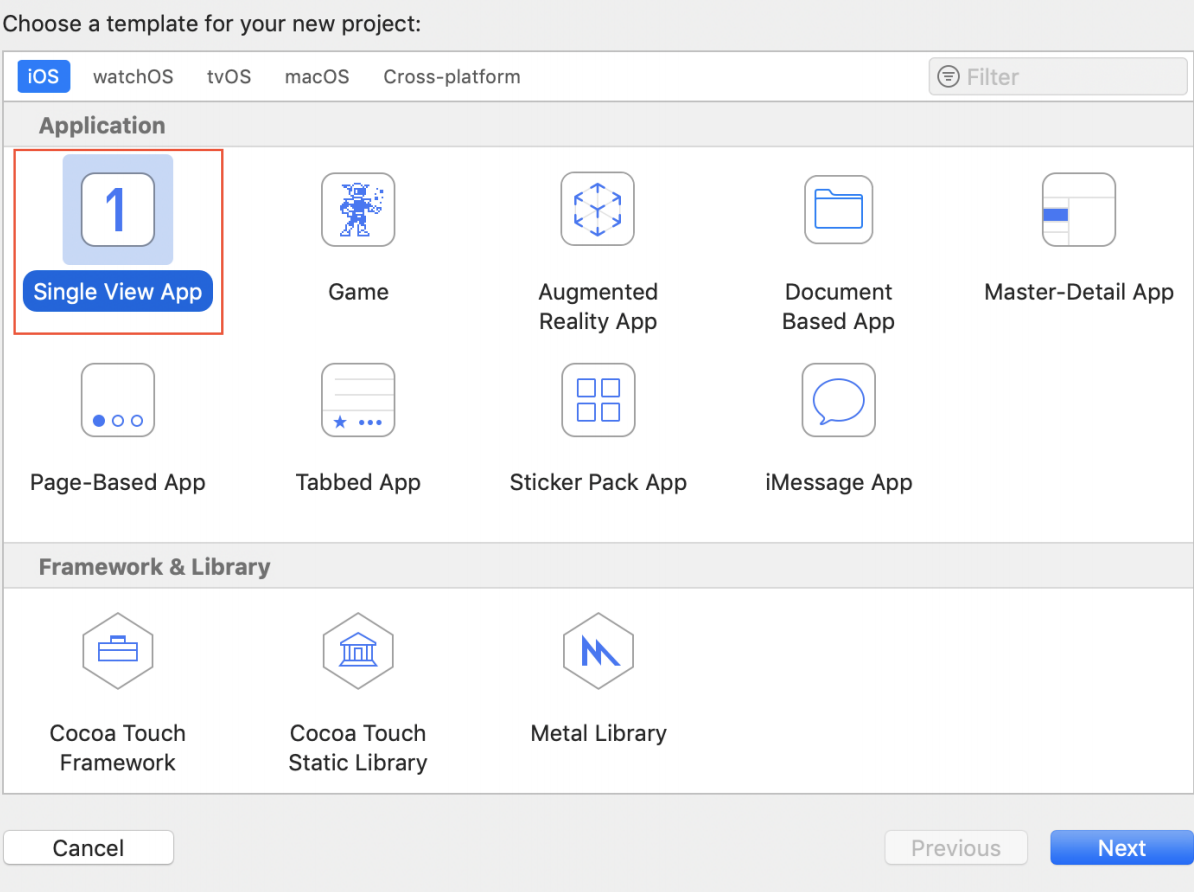Choose the iMessage App template
This screenshot has height=892, width=1194.
point(838,400)
